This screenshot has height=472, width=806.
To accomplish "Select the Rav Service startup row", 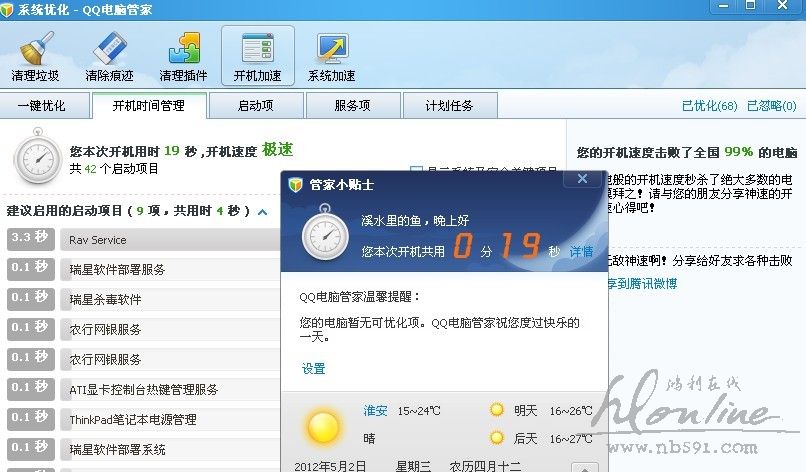I will click(x=170, y=240).
